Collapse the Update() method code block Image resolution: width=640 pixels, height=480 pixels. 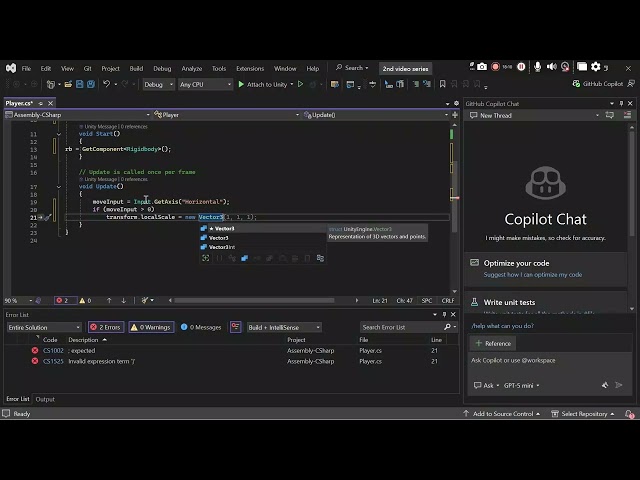[59, 187]
